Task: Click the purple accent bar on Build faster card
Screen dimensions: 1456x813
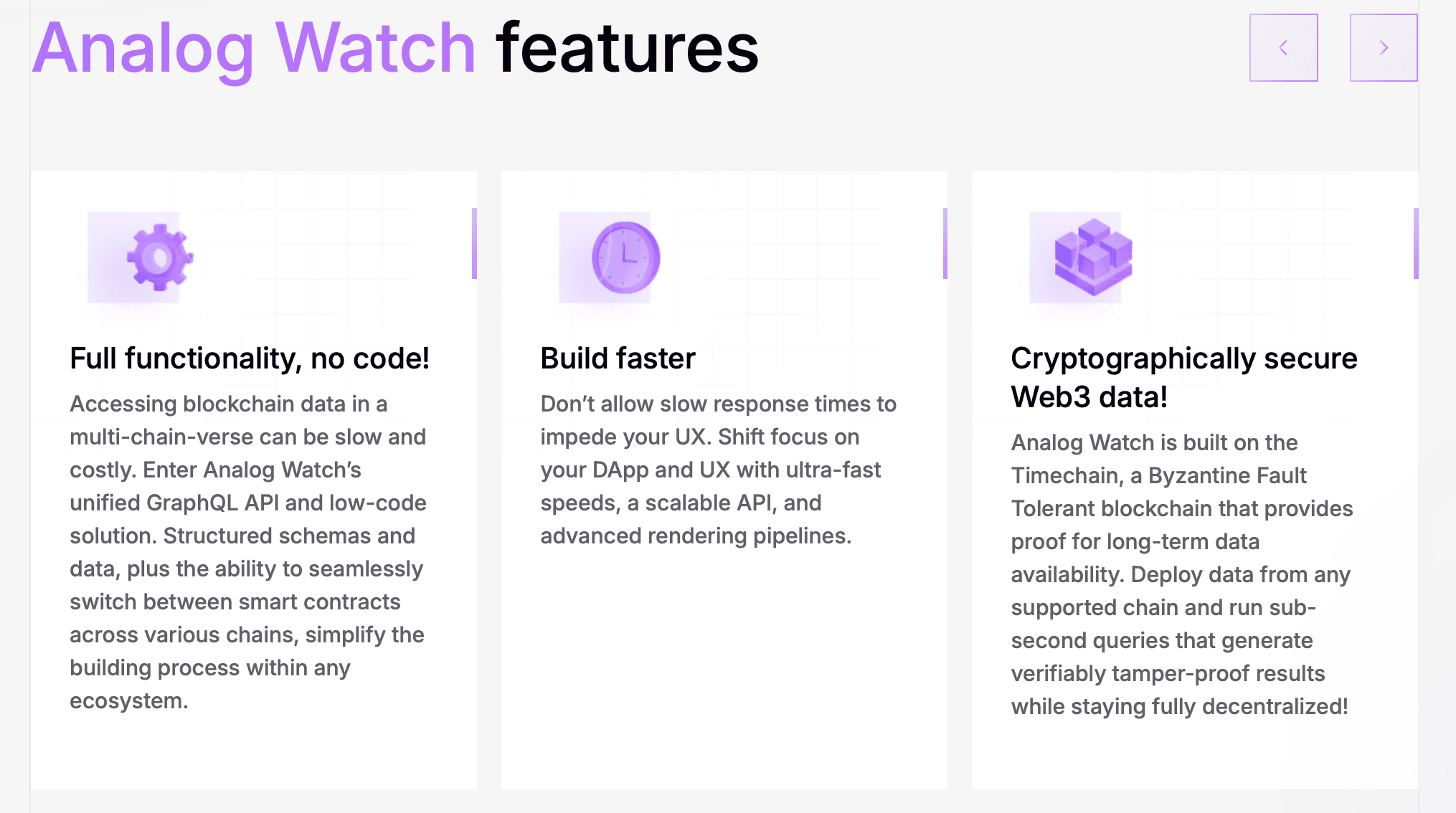Action: coord(945,243)
